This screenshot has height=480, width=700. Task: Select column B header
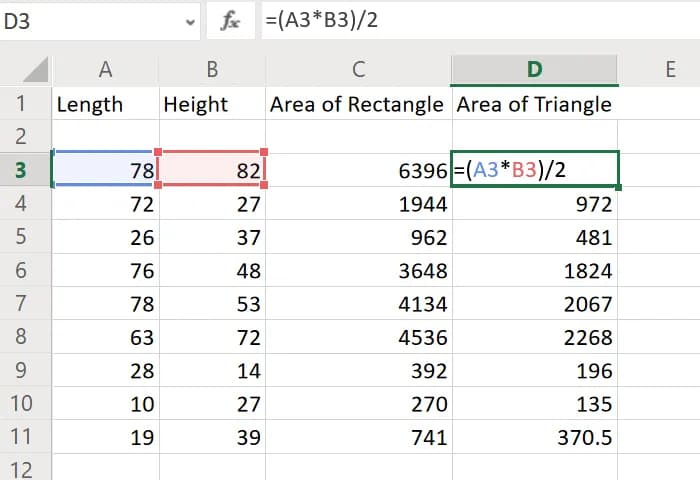coord(211,69)
